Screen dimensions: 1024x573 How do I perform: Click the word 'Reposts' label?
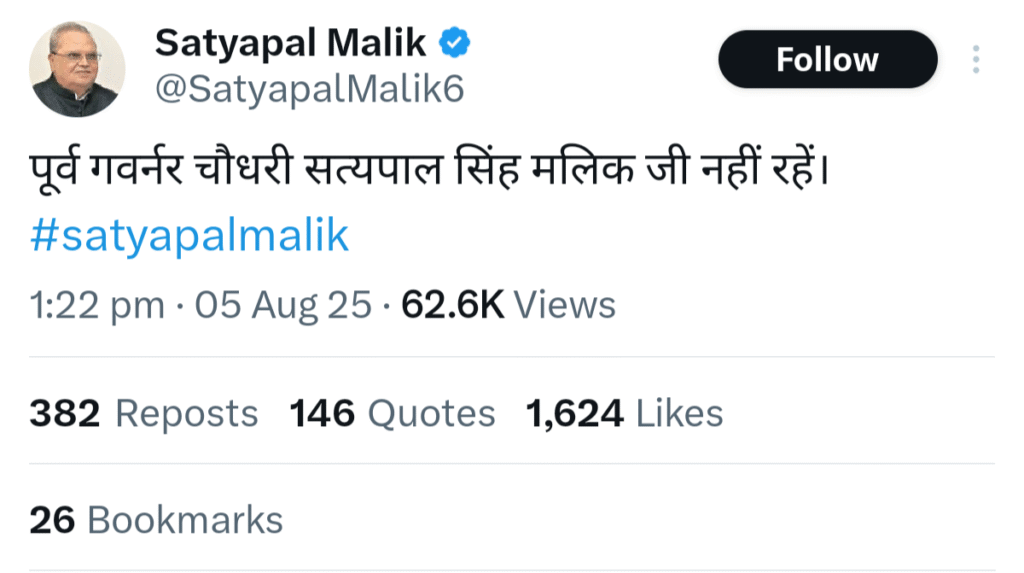pyautogui.click(x=187, y=413)
